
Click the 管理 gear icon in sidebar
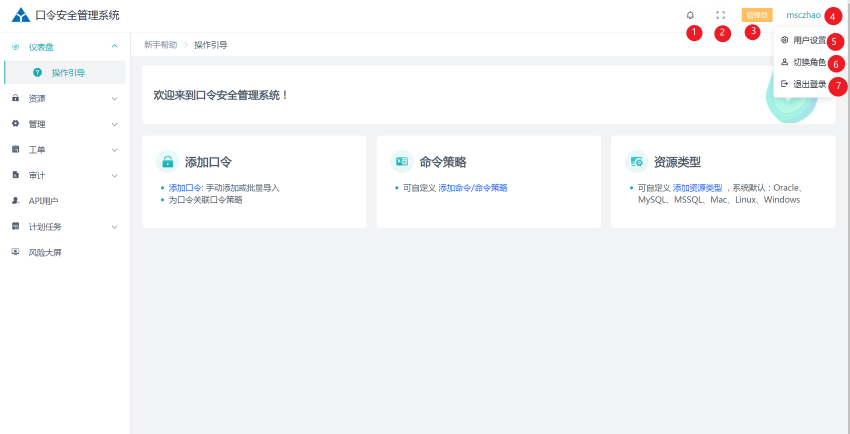[x=15, y=124]
